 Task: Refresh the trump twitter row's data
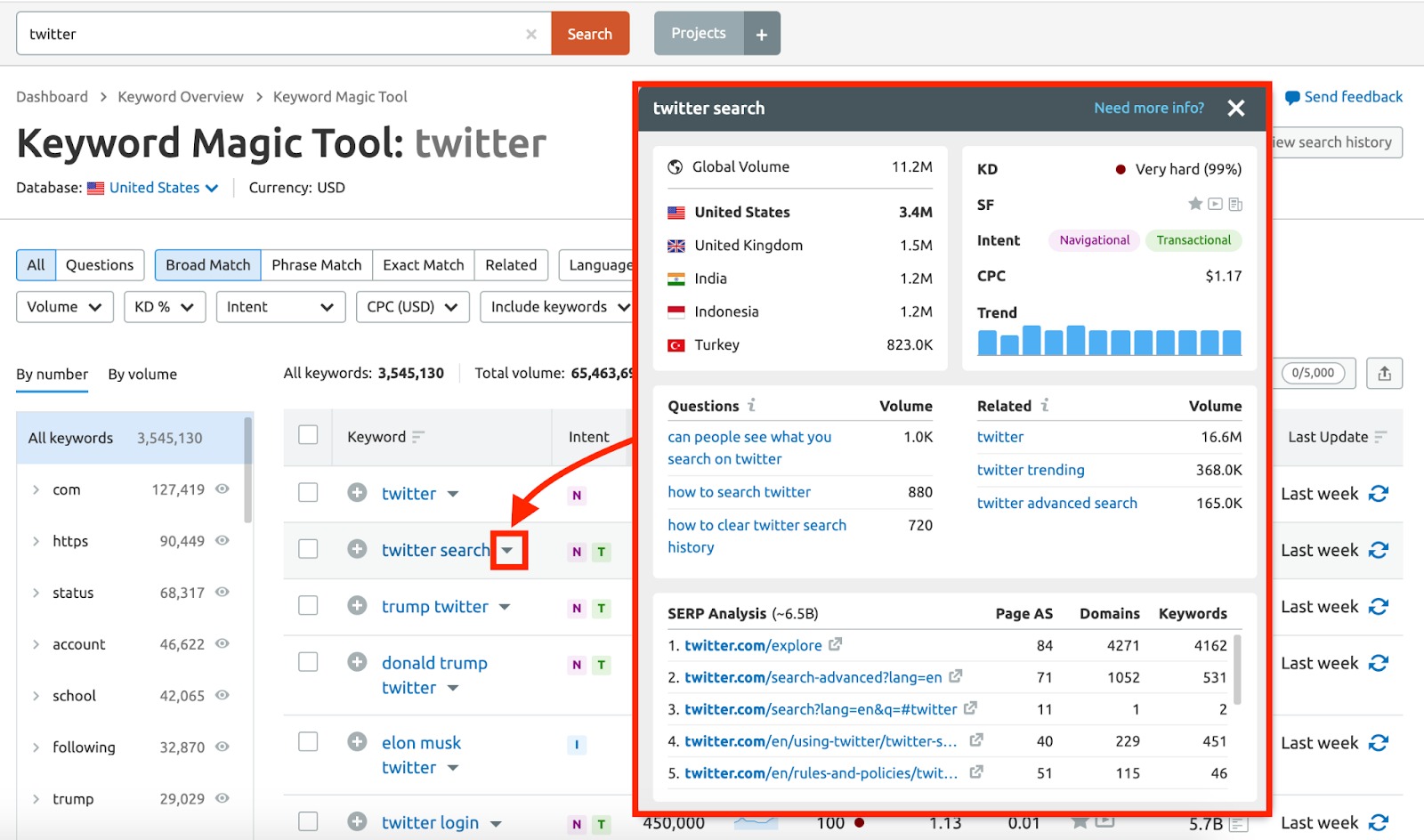click(x=1379, y=607)
